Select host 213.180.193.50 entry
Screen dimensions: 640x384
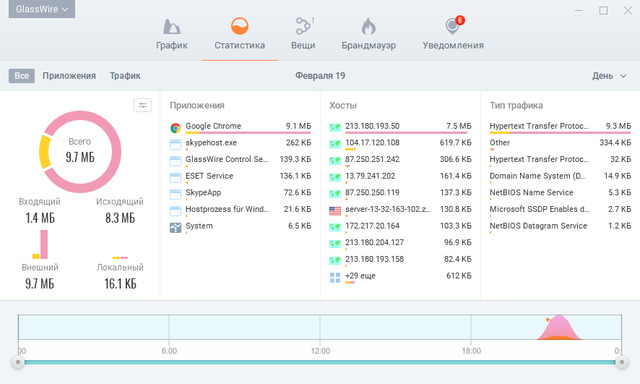(400, 127)
